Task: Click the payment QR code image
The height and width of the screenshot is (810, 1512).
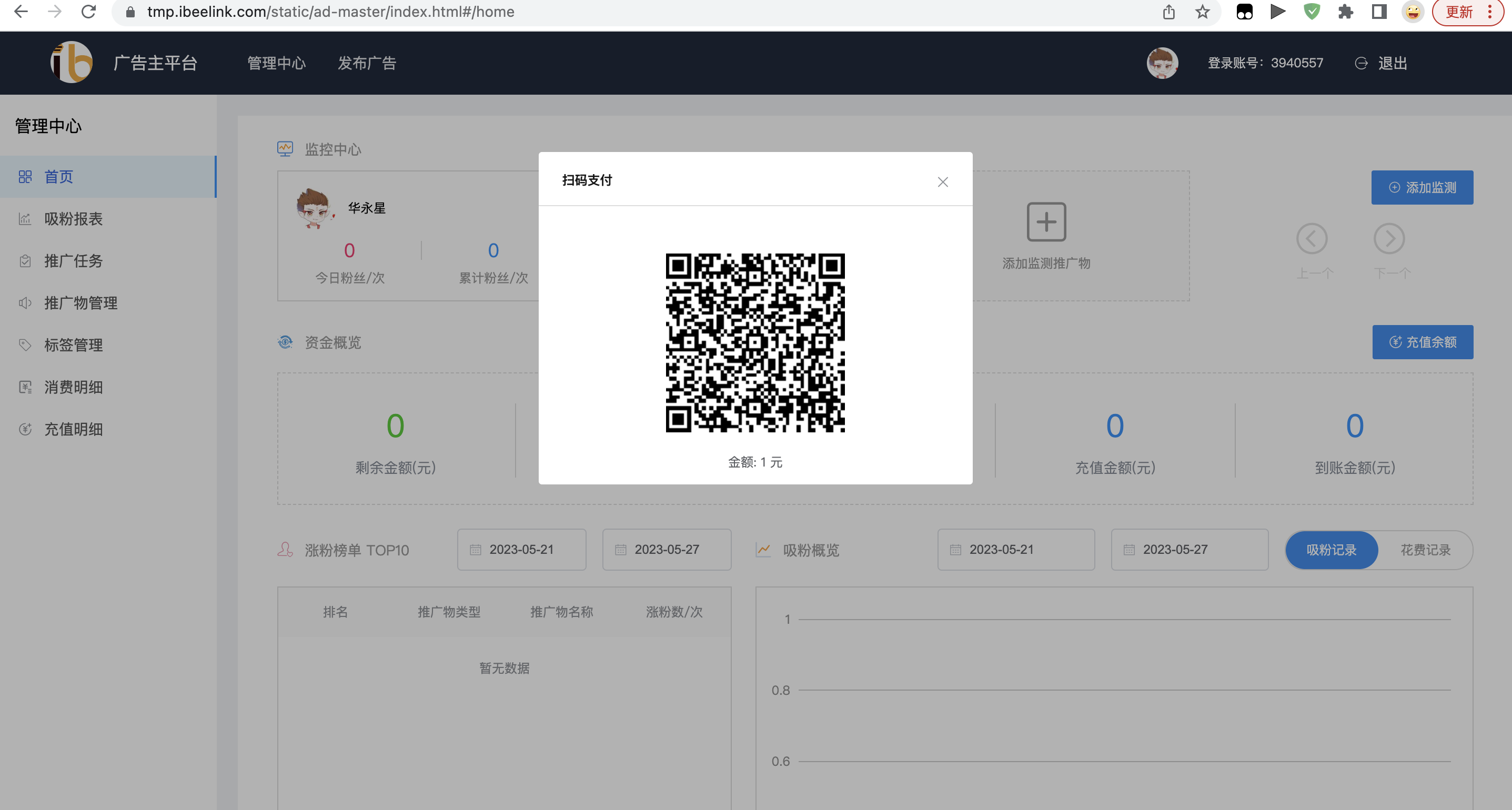Action: 755,343
